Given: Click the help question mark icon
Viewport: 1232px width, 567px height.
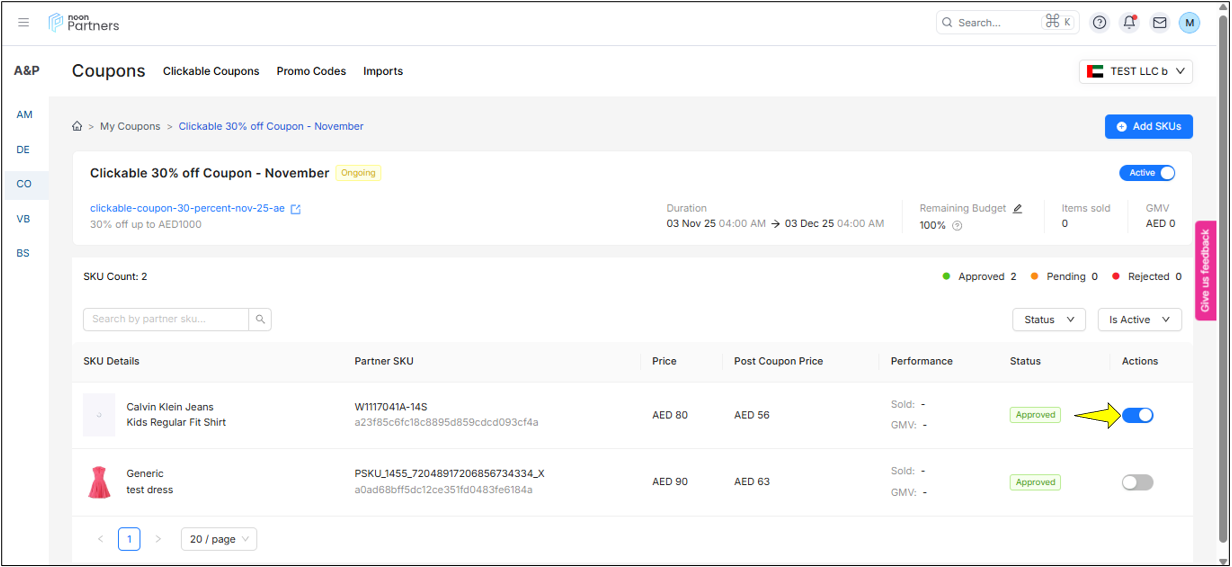Looking at the screenshot, I should coord(1099,22).
